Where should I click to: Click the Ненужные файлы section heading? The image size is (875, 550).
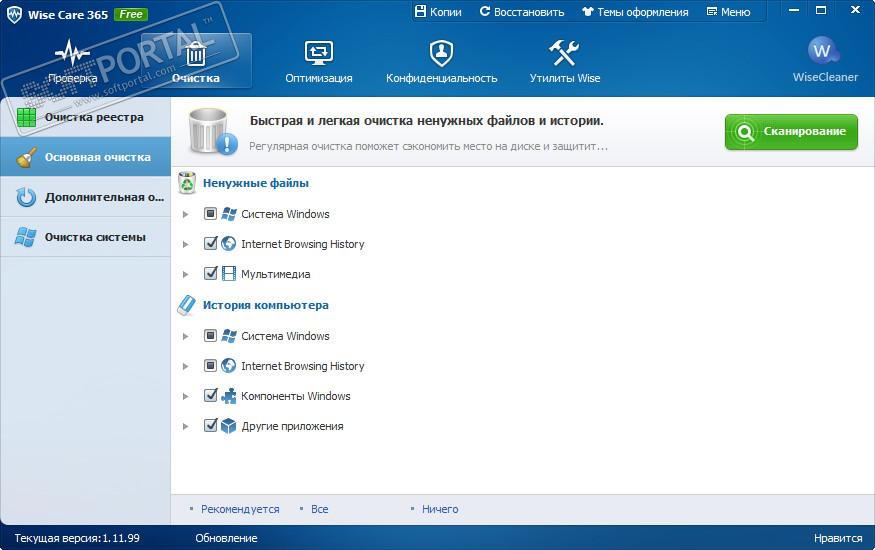coord(256,183)
